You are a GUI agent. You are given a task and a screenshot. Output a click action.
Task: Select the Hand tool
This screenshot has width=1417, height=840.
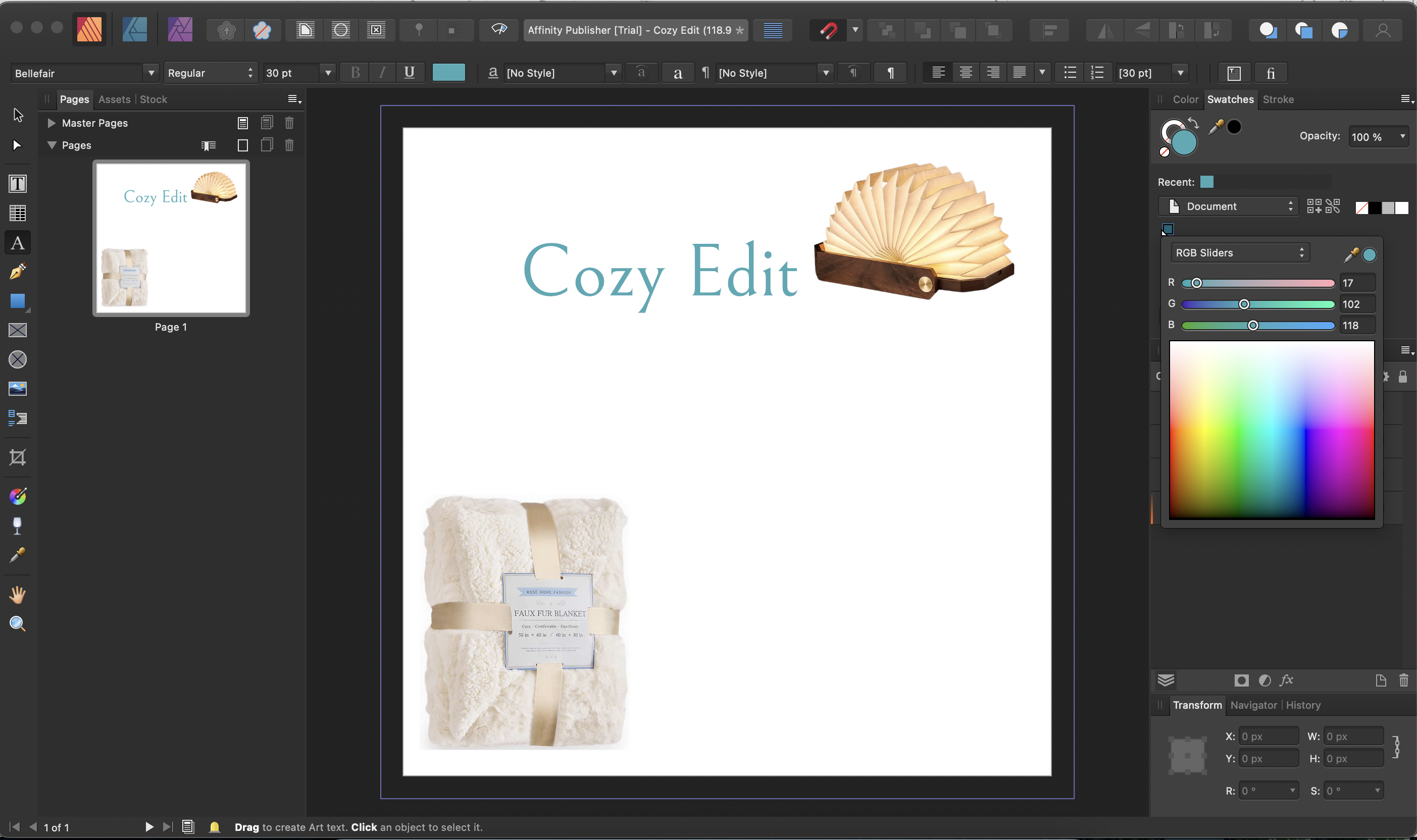click(18, 594)
